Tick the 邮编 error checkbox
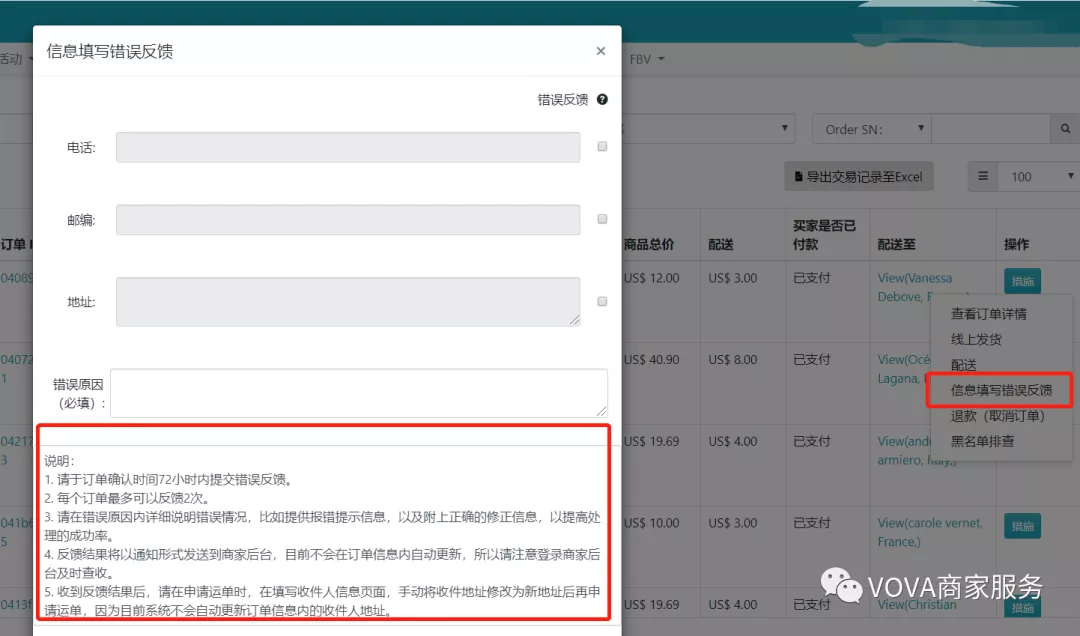Image resolution: width=1080 pixels, height=636 pixels. 602,219
